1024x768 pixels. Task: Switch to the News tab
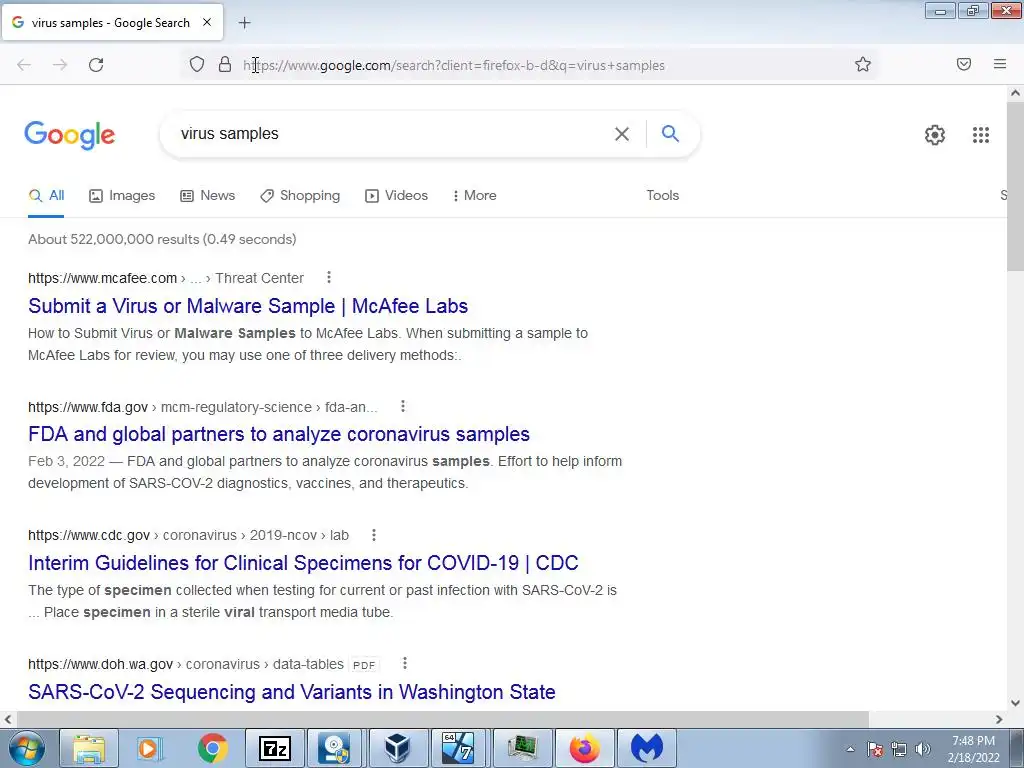coord(208,195)
